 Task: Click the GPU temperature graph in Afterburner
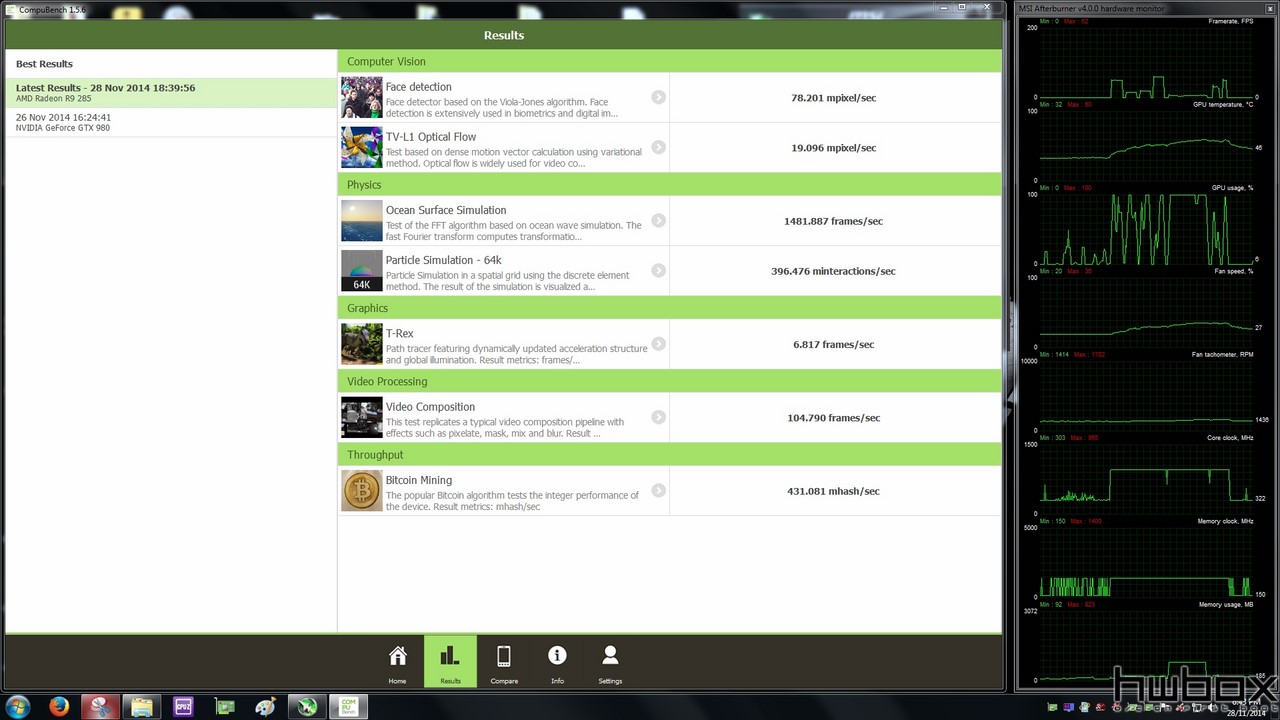click(1147, 144)
